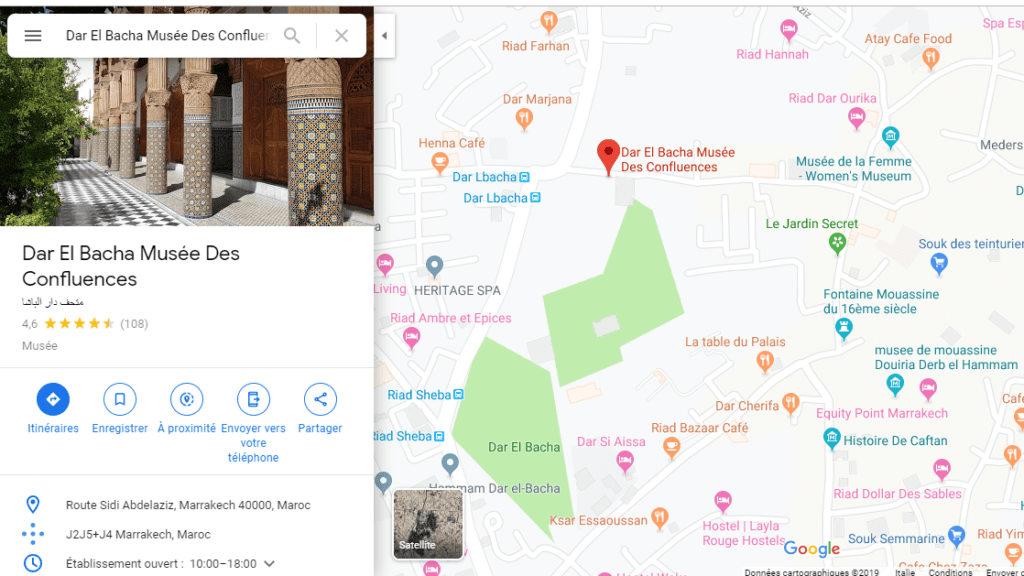
Task: Collapse the side panel arrow
Action: pos(385,36)
